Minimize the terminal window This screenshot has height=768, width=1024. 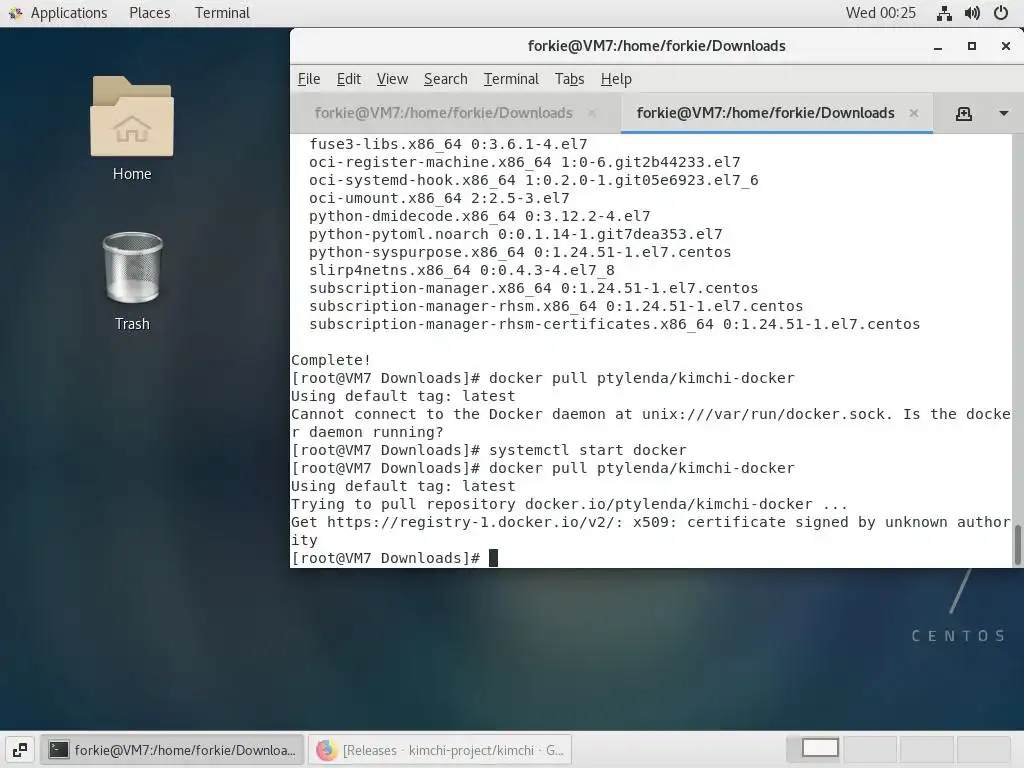938,46
